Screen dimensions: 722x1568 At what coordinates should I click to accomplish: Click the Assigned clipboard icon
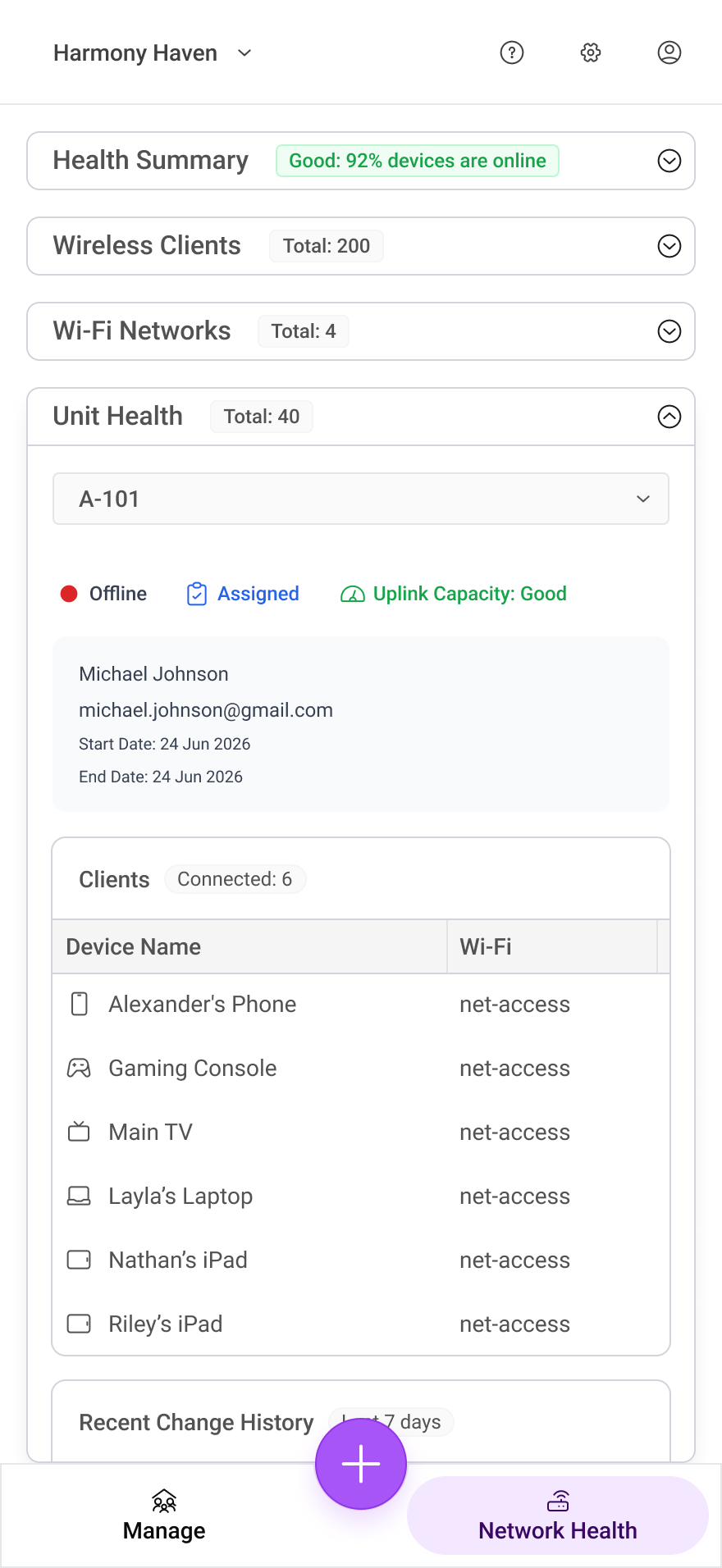pos(197,594)
